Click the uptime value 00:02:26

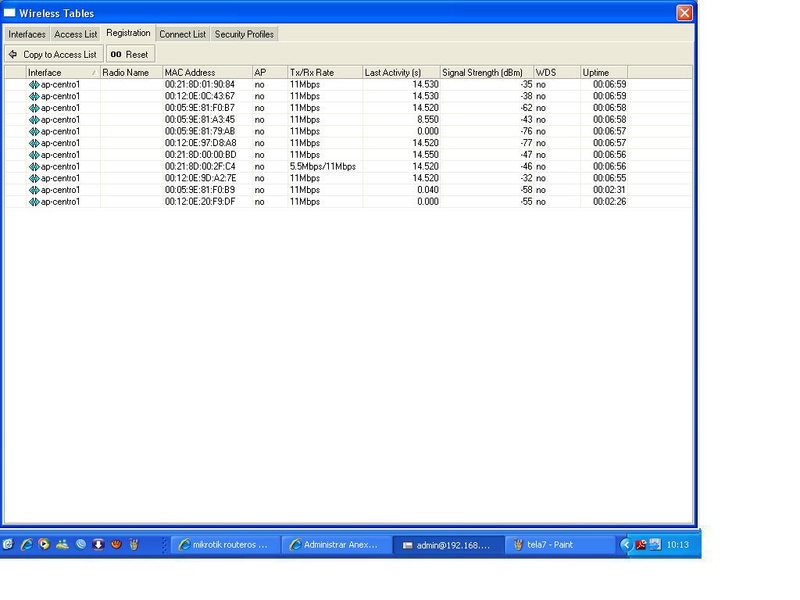pyautogui.click(x=609, y=202)
